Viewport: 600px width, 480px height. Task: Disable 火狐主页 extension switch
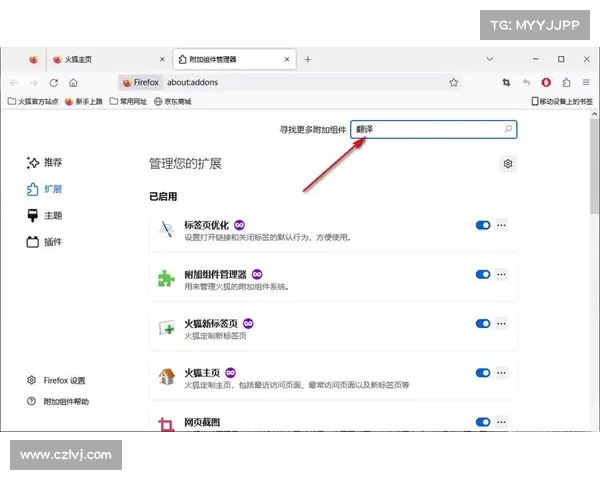click(x=483, y=373)
